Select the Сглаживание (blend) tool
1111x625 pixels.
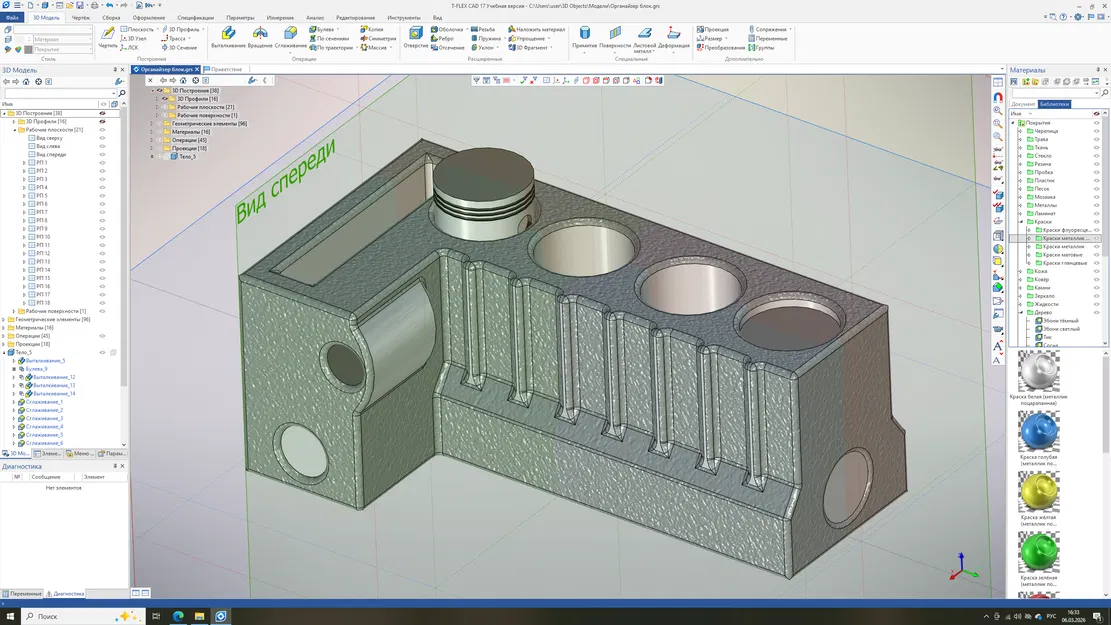pos(289,33)
